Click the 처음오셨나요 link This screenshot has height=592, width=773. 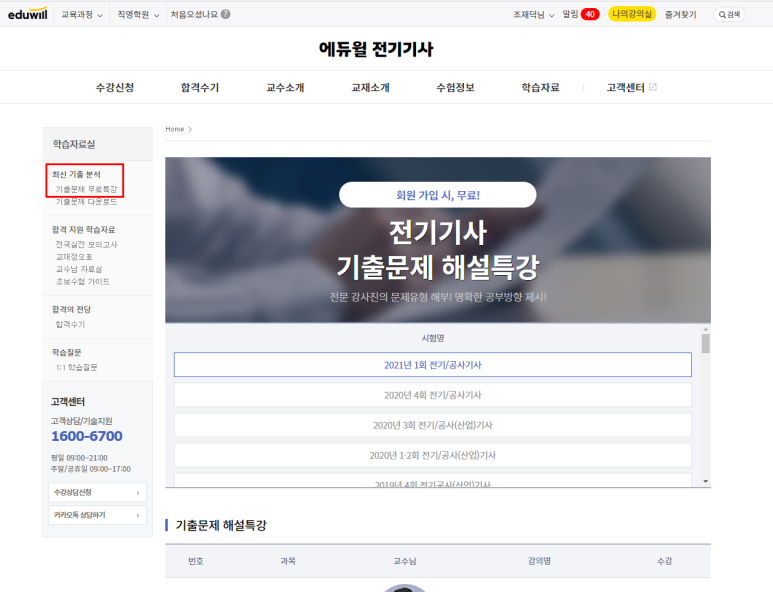194,14
